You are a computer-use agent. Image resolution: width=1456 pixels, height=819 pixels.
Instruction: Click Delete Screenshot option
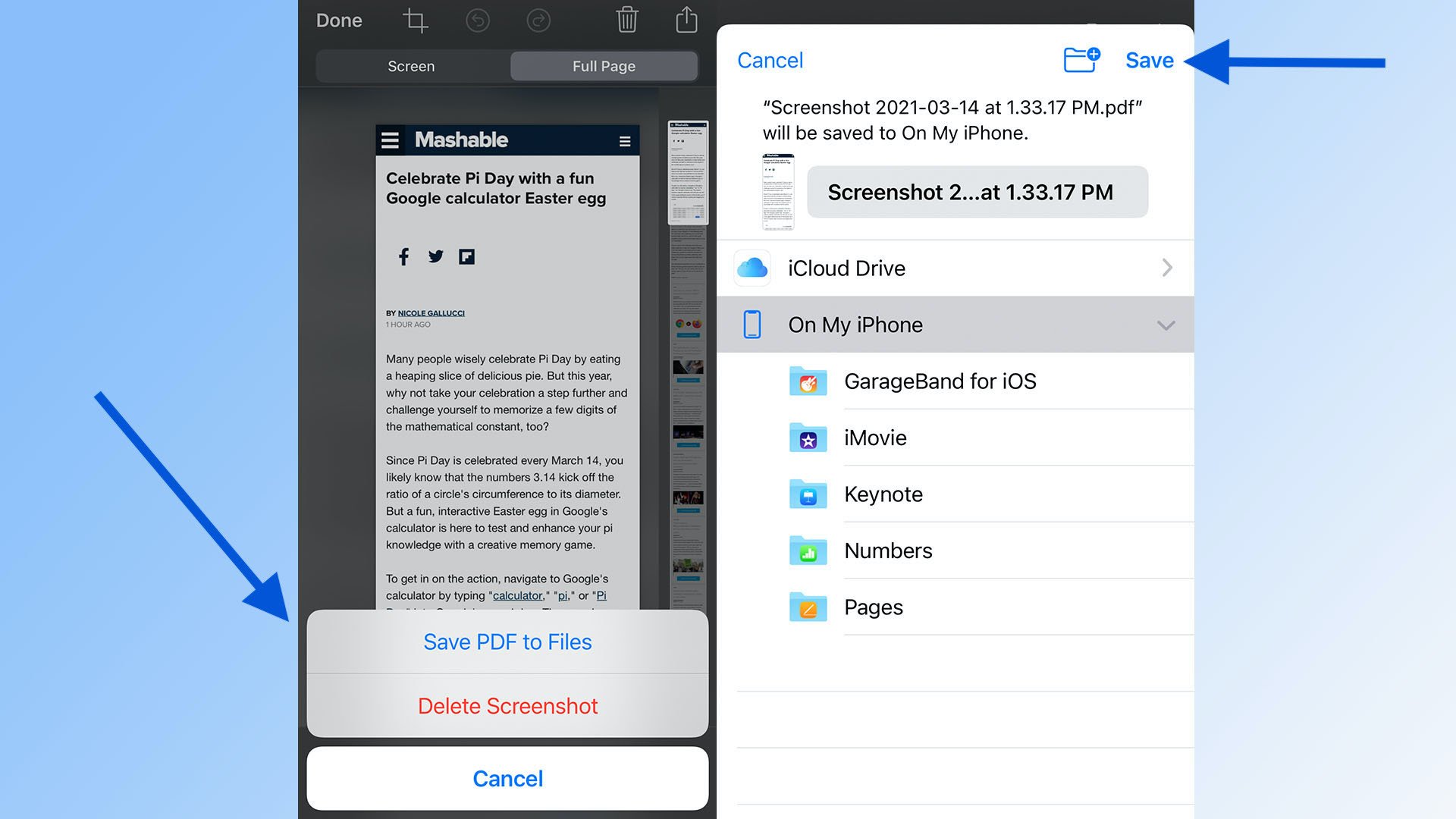pos(507,705)
